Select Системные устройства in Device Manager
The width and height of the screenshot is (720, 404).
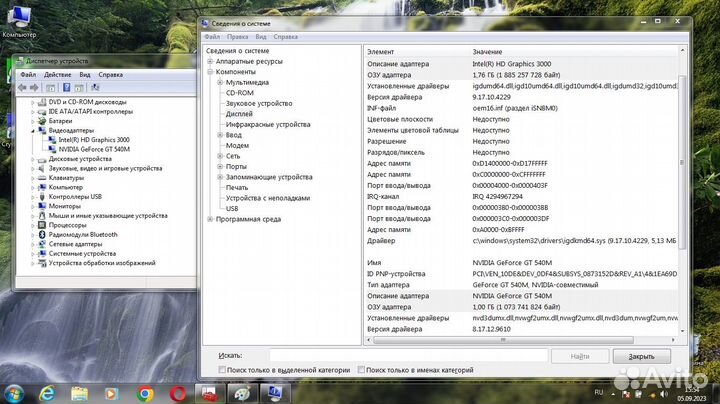click(x=82, y=253)
